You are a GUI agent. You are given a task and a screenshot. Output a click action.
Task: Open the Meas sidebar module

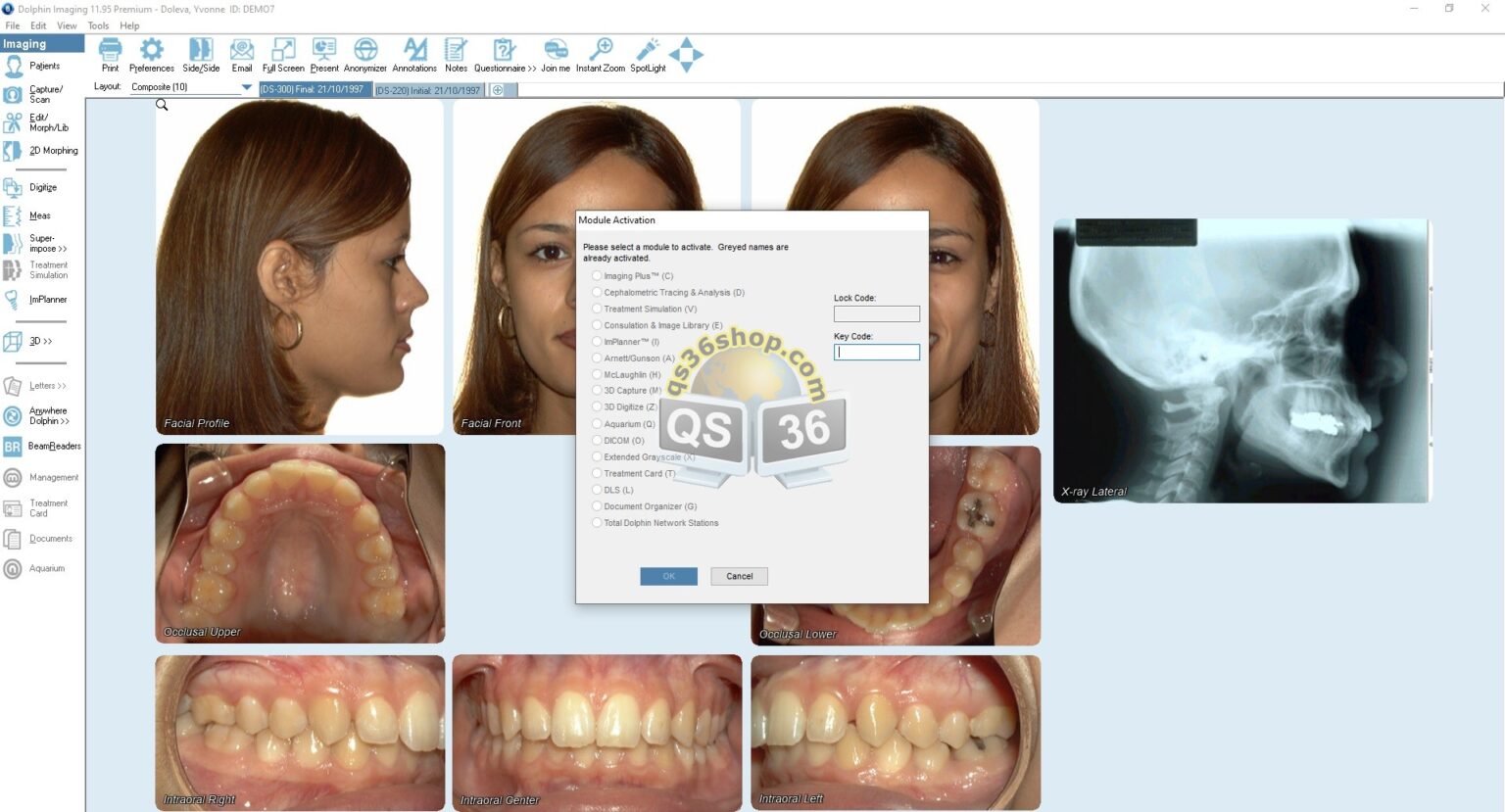pyautogui.click(x=27, y=215)
